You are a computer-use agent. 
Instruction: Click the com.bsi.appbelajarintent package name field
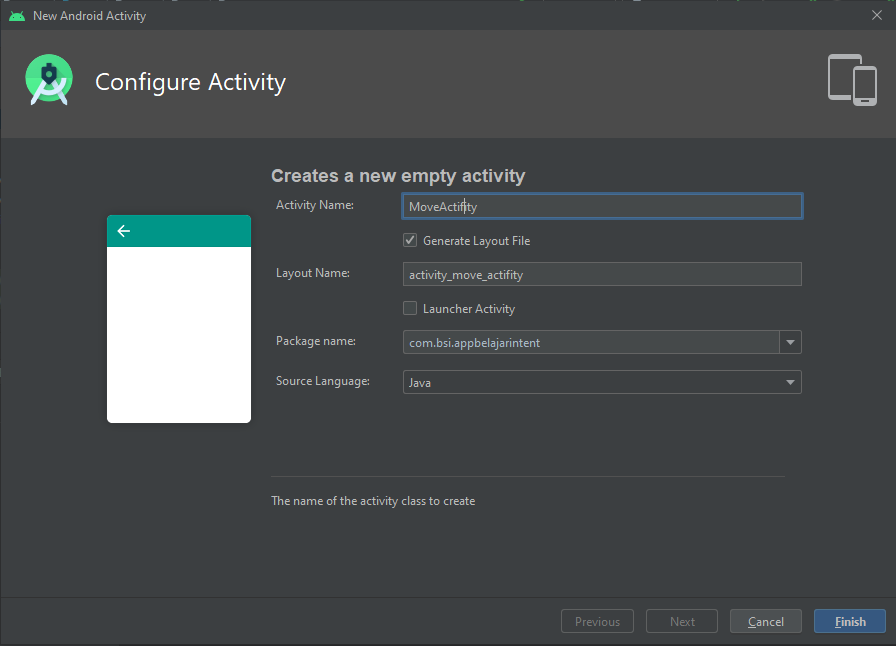(591, 342)
